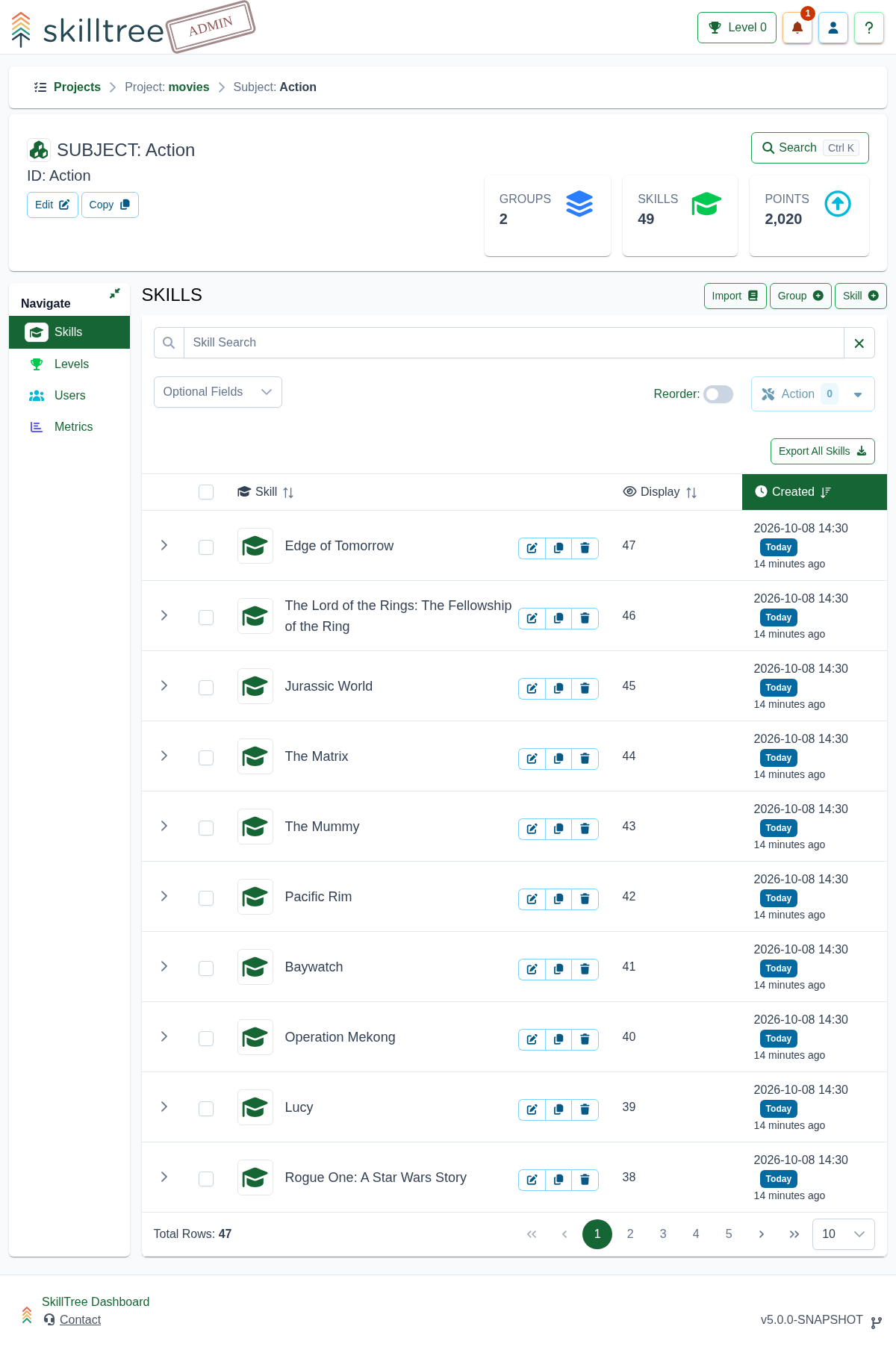The width and height of the screenshot is (896, 1347).
Task: Delete the Edge of Tomorrow skill
Action: click(x=585, y=548)
